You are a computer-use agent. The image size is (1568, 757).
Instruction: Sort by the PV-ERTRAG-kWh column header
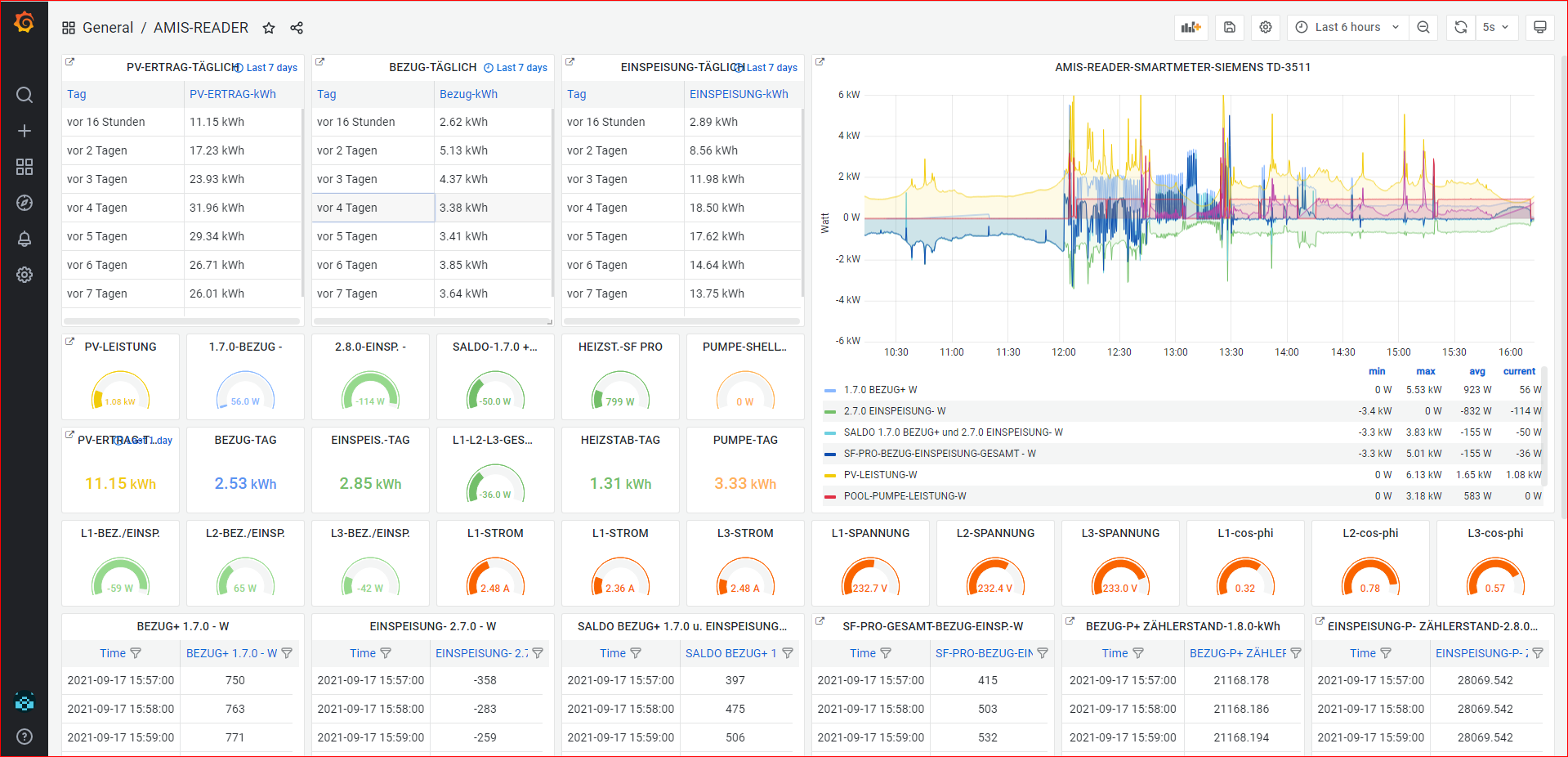click(233, 94)
